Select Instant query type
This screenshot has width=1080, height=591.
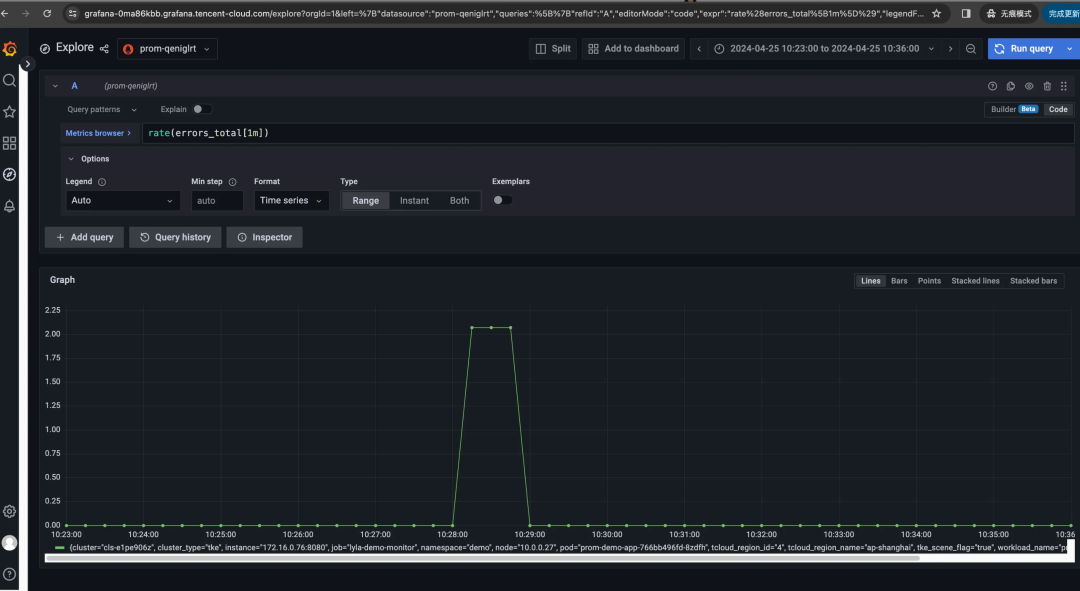(x=414, y=200)
